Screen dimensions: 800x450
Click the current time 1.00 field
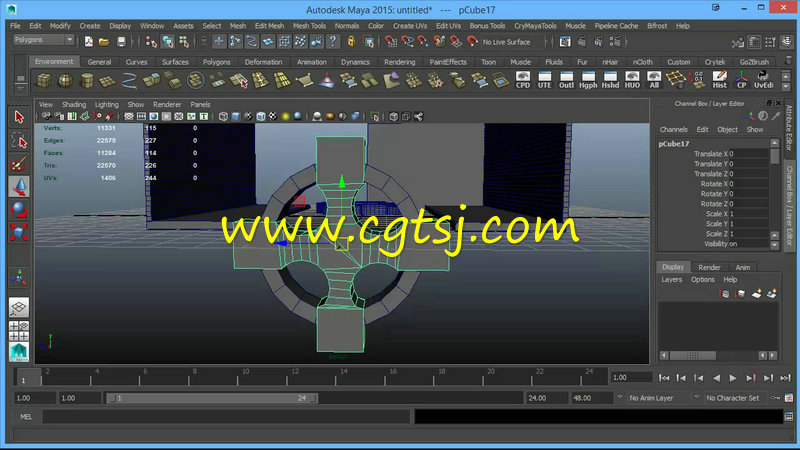631,378
